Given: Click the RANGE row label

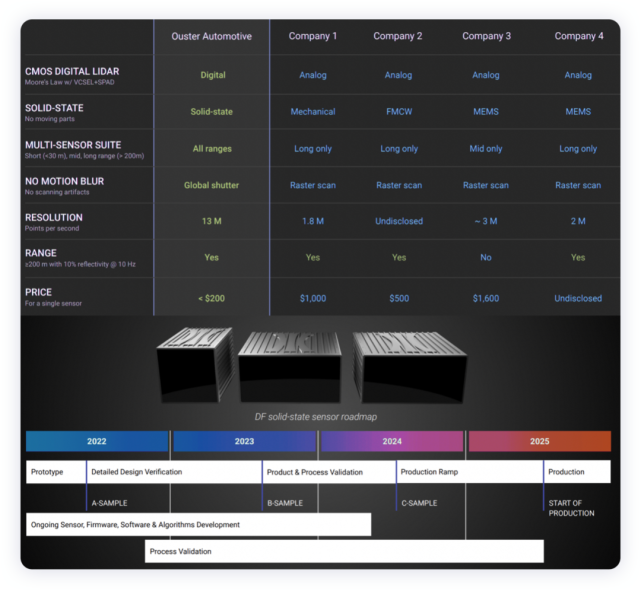Looking at the screenshot, I should point(41,253).
